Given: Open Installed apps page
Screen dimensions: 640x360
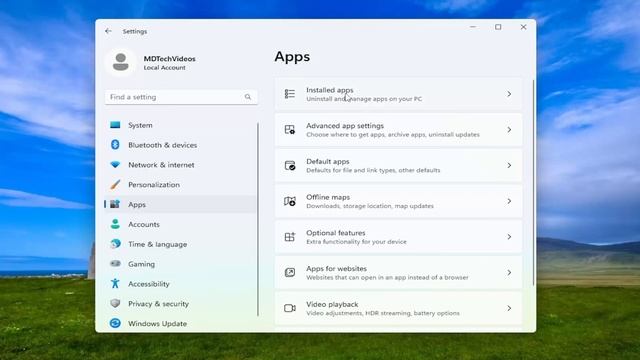Looking at the screenshot, I should 398,94.
